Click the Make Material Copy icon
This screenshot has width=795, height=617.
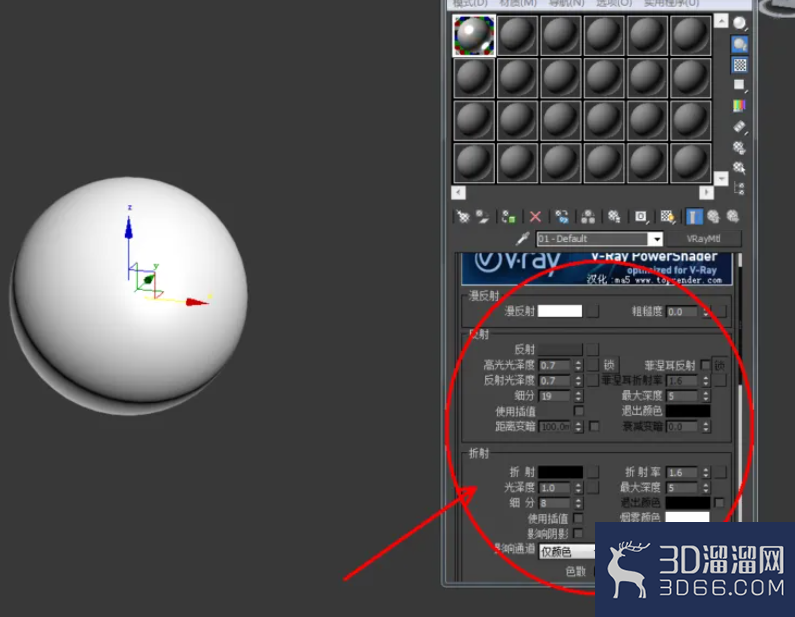pyautogui.click(x=561, y=217)
